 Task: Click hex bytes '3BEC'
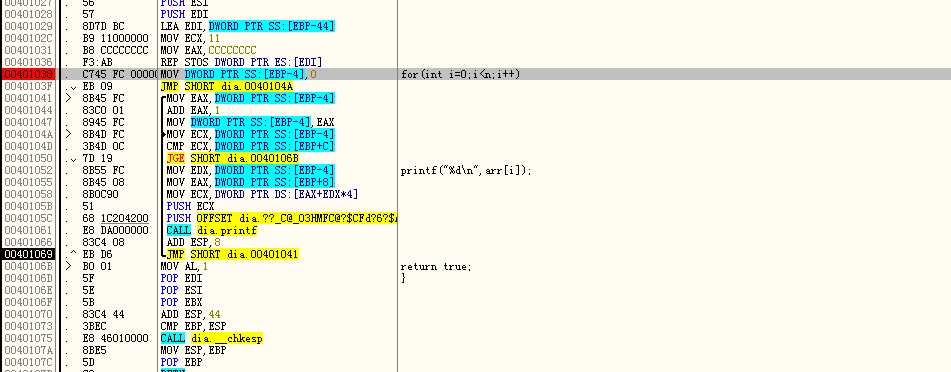pos(94,326)
